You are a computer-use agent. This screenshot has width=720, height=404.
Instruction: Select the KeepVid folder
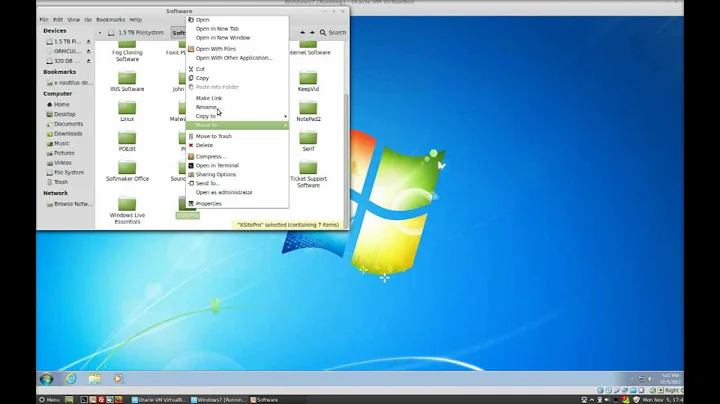308,82
